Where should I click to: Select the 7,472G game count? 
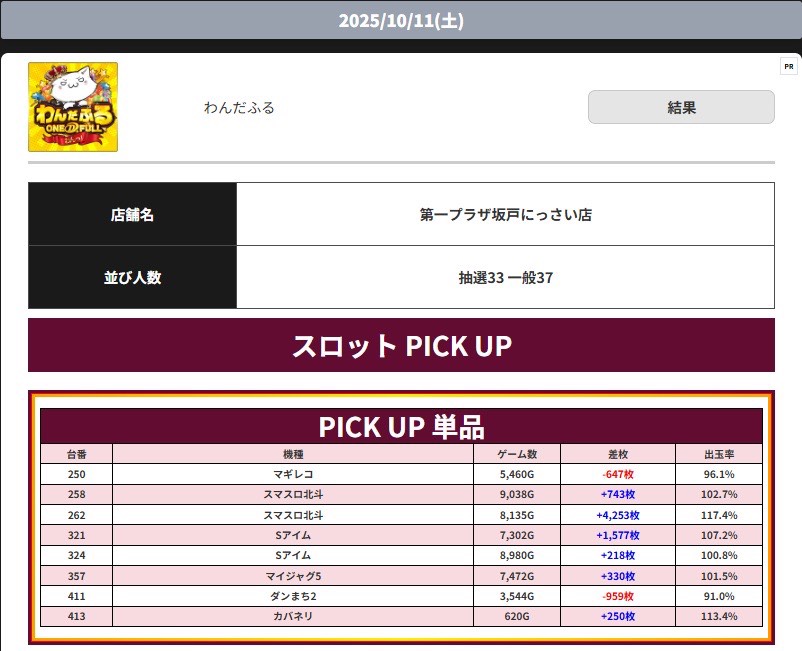tap(517, 576)
